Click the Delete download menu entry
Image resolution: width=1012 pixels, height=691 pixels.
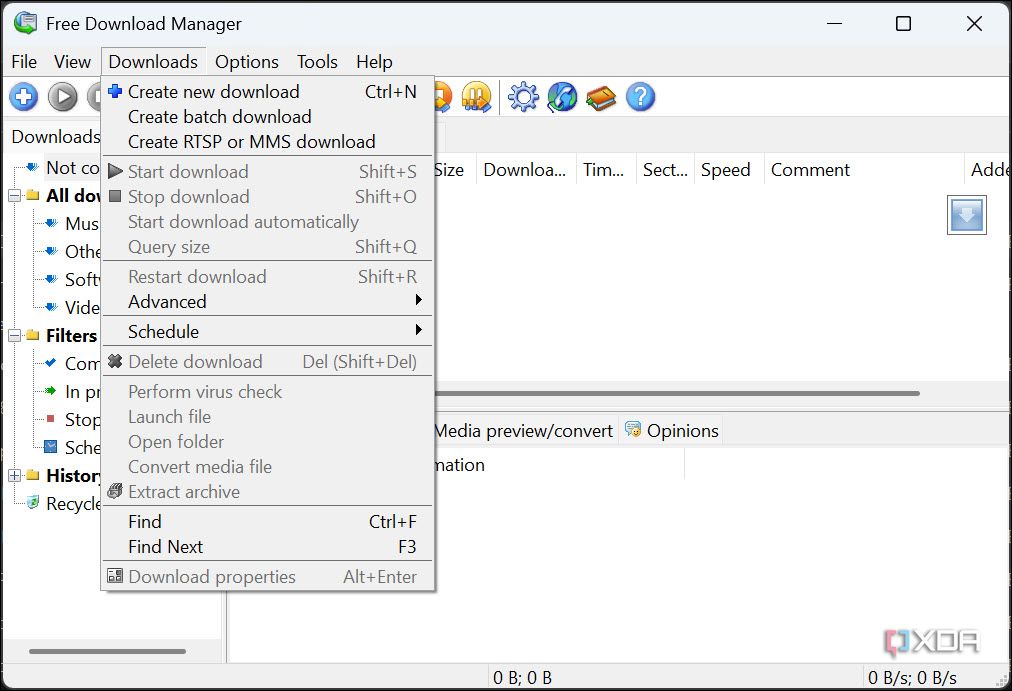(268, 362)
